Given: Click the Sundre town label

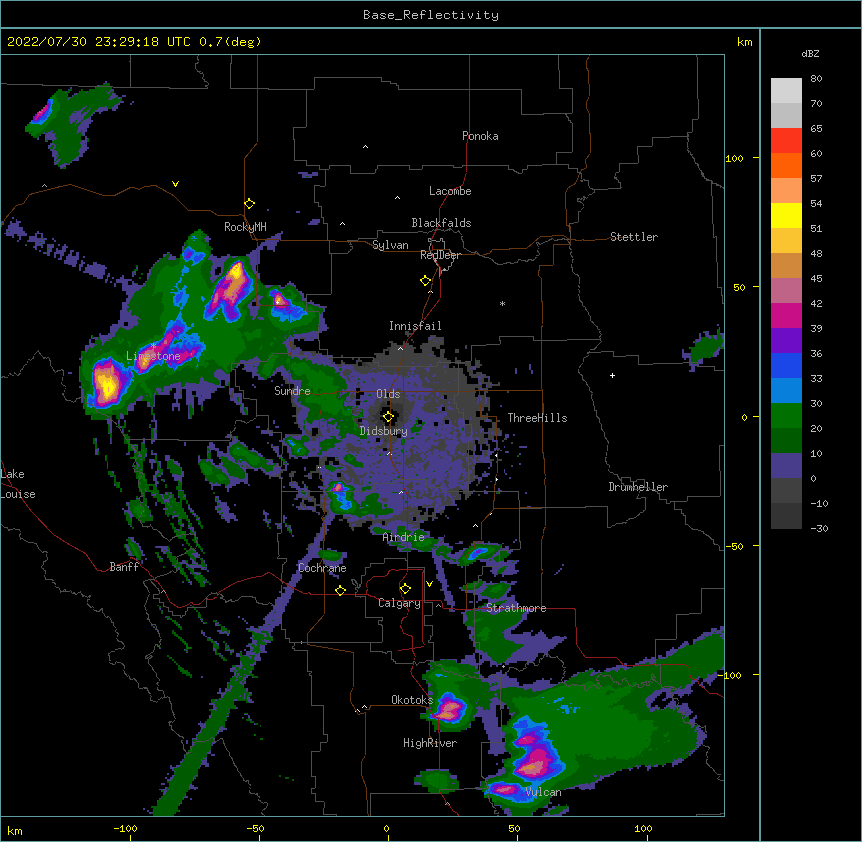Looking at the screenshot, I should (292, 391).
